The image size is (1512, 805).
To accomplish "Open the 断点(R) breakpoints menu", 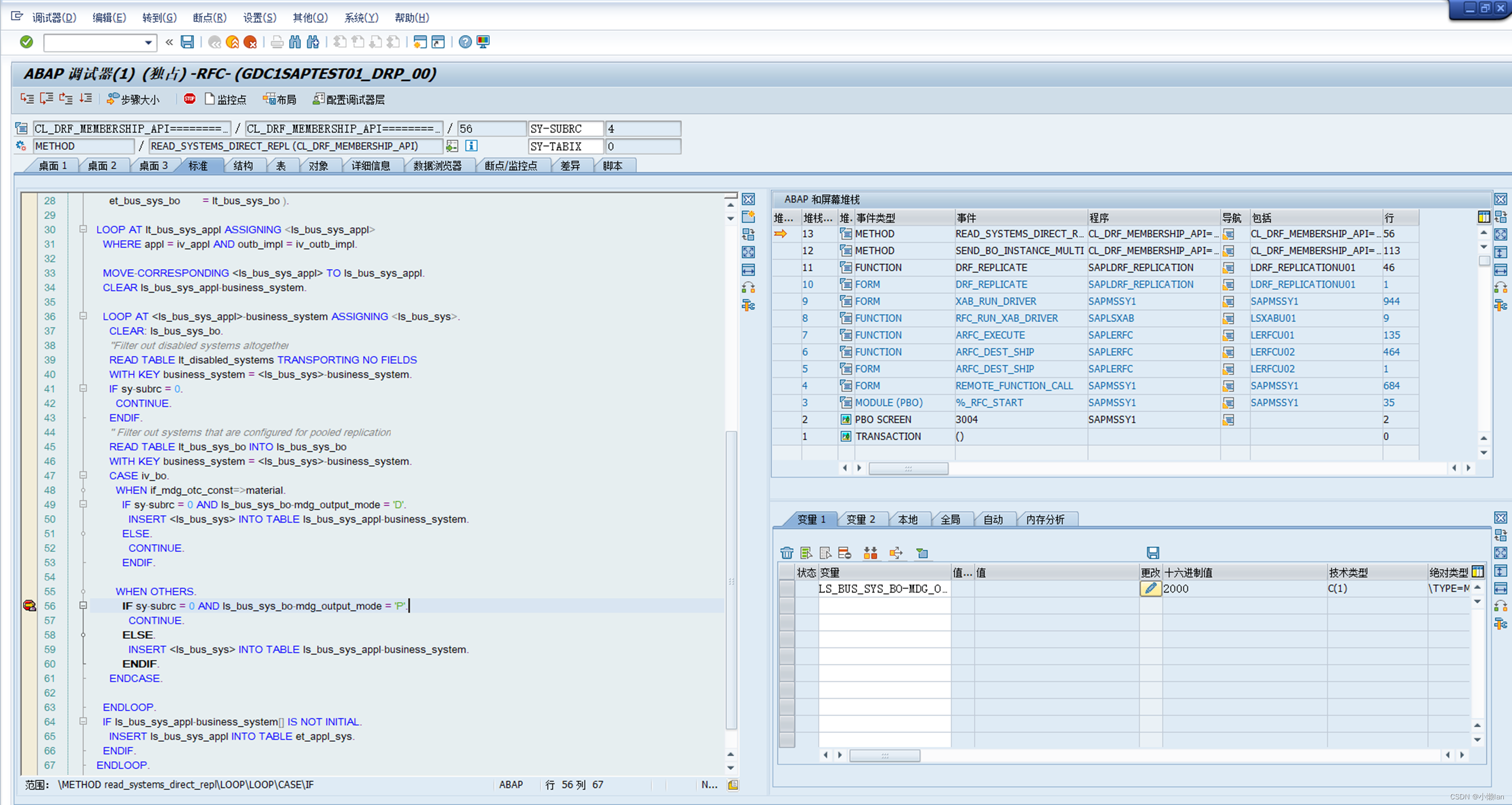I will pyautogui.click(x=209, y=17).
